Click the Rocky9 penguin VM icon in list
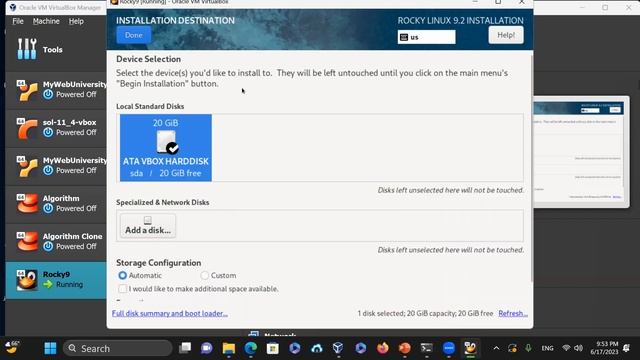Image resolution: width=640 pixels, height=360 pixels. tap(27, 280)
